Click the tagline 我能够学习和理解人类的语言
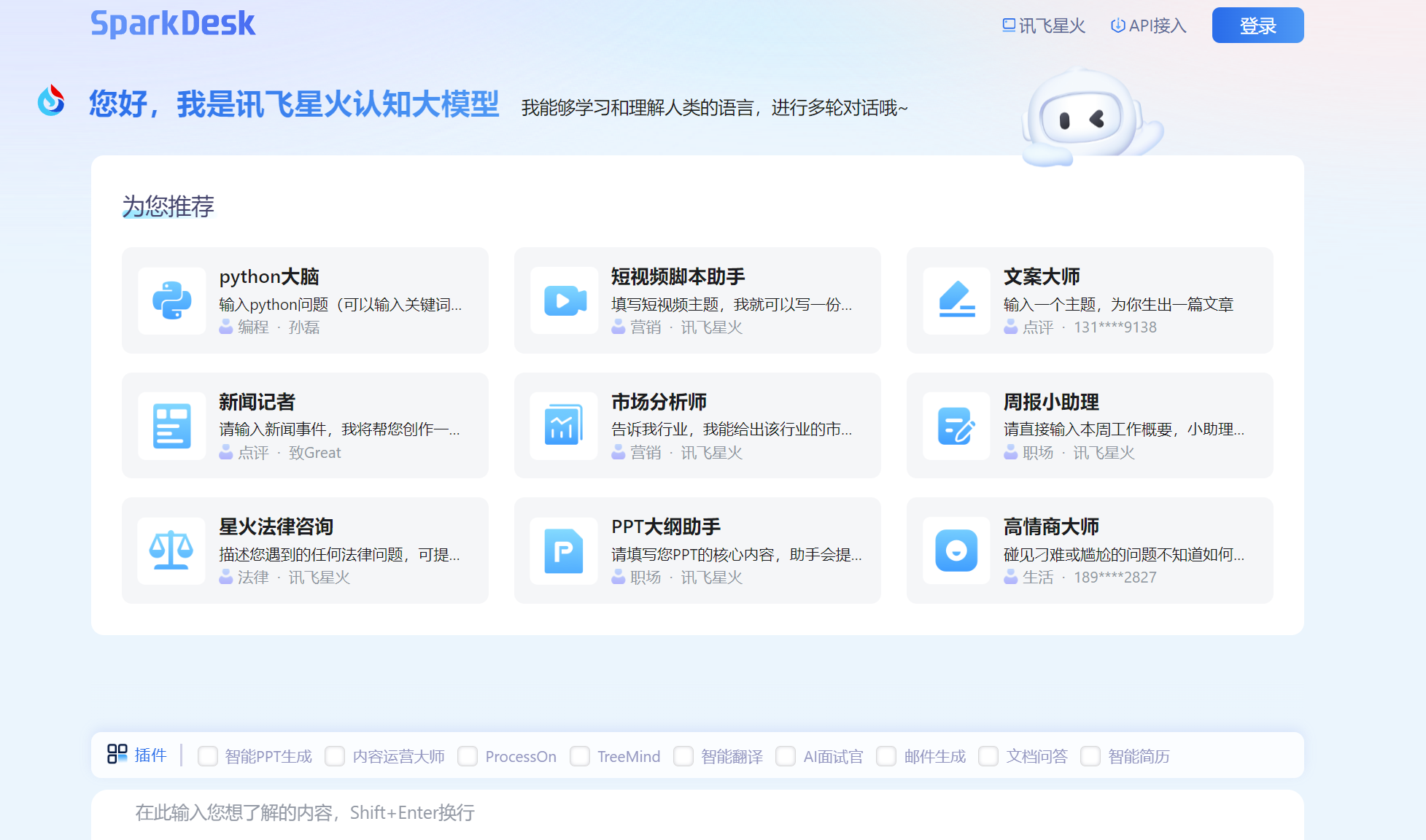 pos(638,108)
